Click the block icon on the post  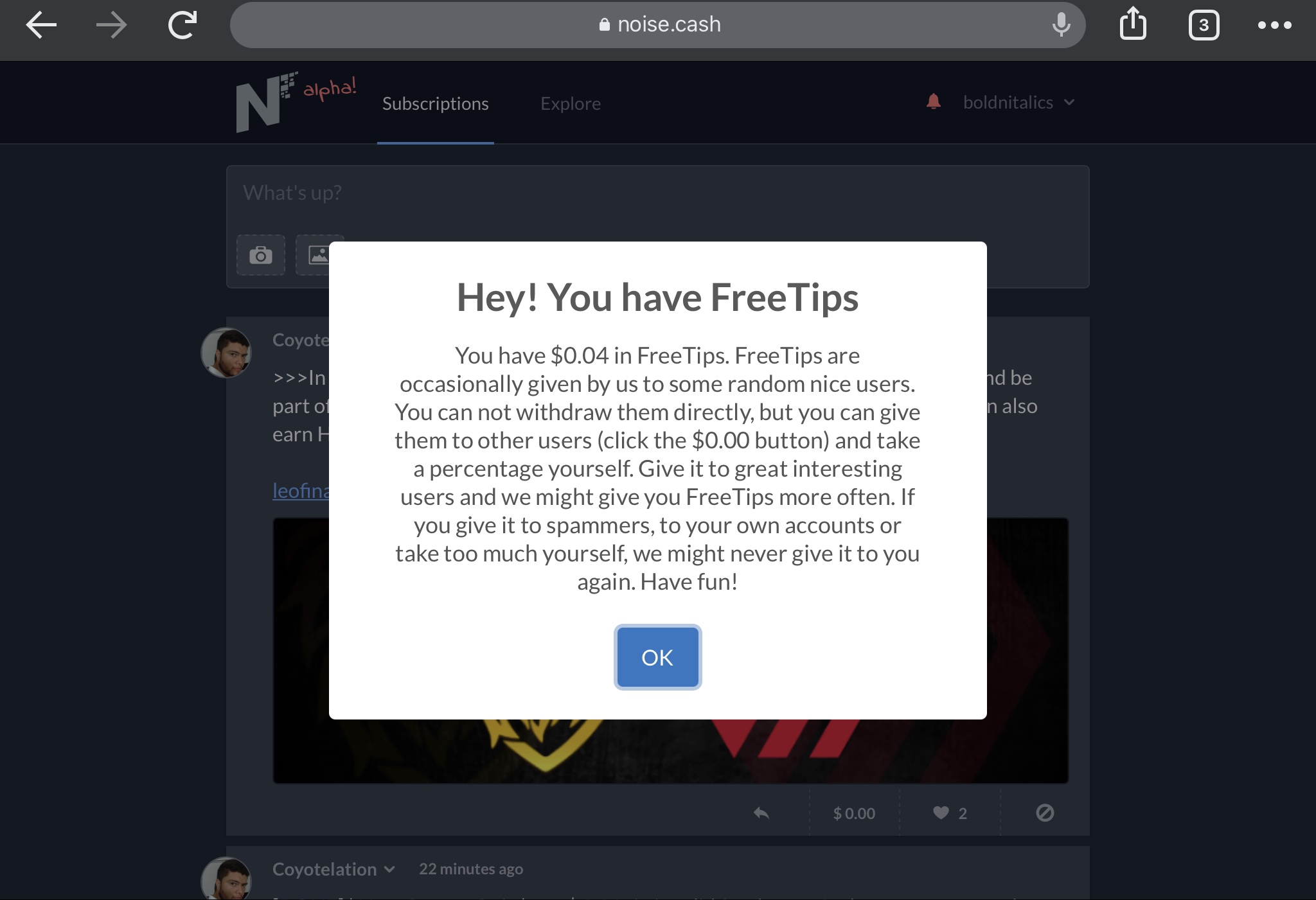(x=1045, y=813)
